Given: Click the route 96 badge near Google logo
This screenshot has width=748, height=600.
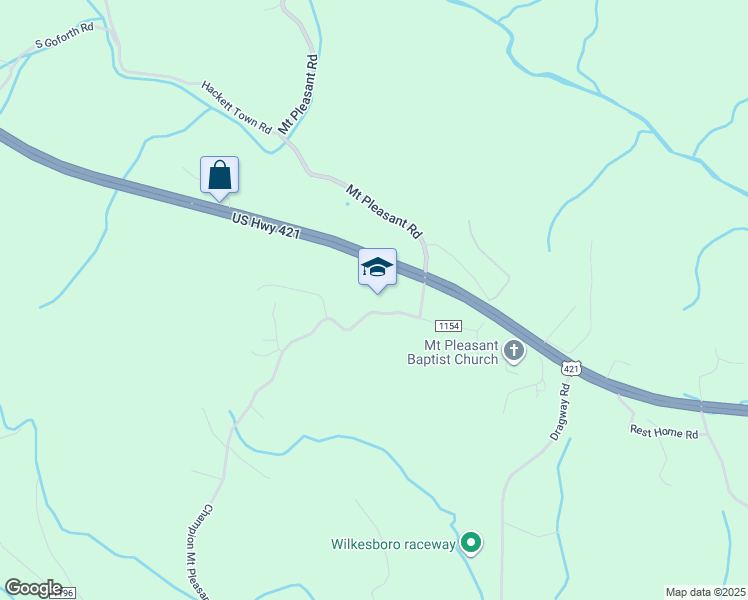Looking at the screenshot, I should click(x=66, y=593).
